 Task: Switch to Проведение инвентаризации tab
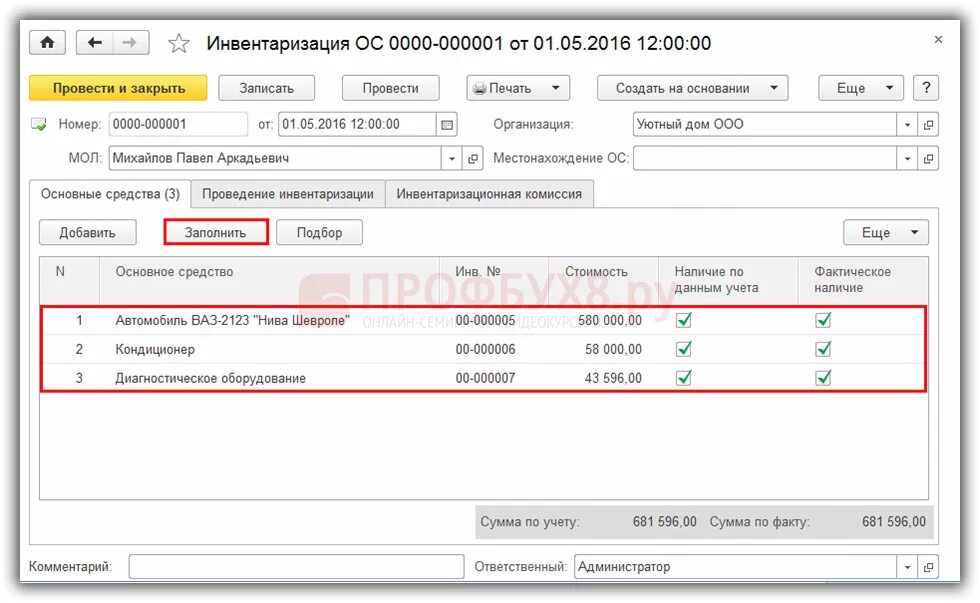click(288, 194)
